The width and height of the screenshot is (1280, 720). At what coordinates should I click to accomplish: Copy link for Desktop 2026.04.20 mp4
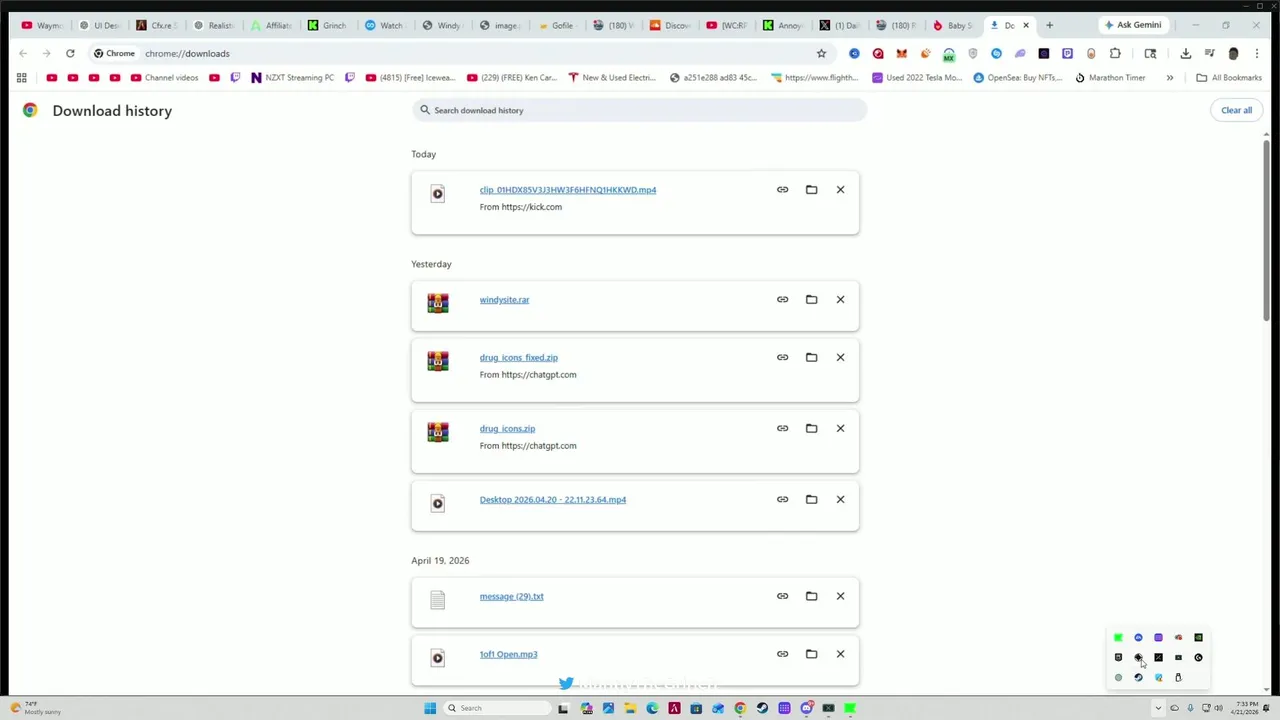pyautogui.click(x=782, y=499)
